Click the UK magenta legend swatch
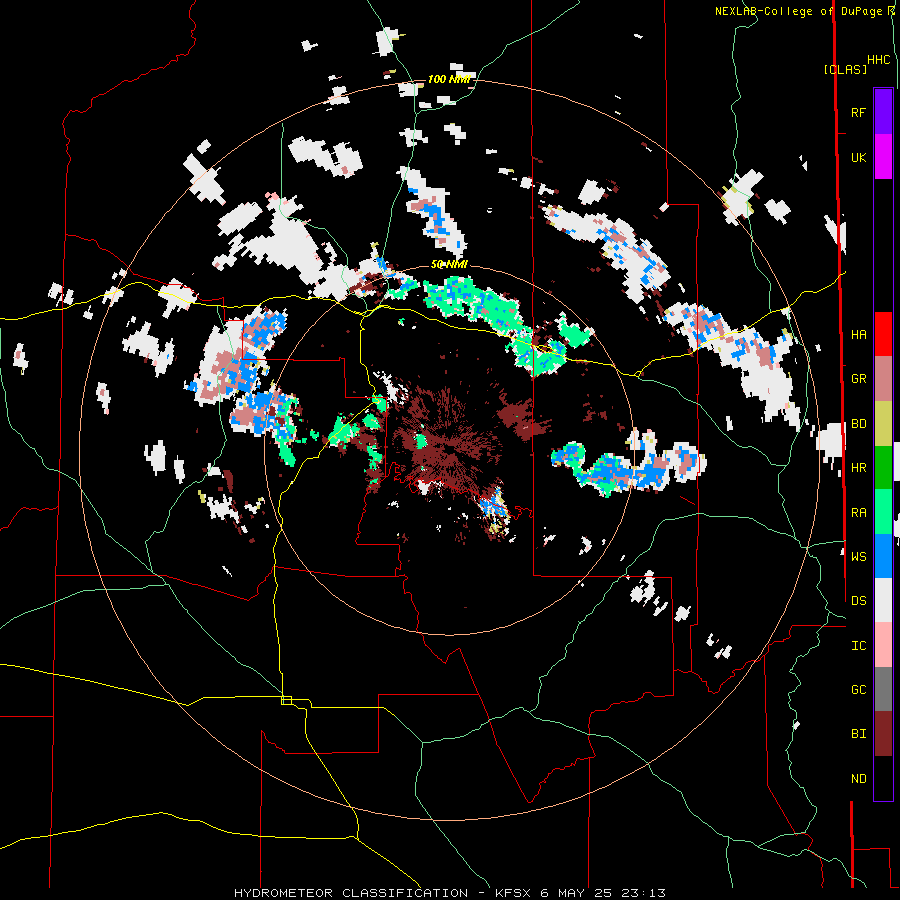Viewport: 900px width, 900px height. [883, 157]
